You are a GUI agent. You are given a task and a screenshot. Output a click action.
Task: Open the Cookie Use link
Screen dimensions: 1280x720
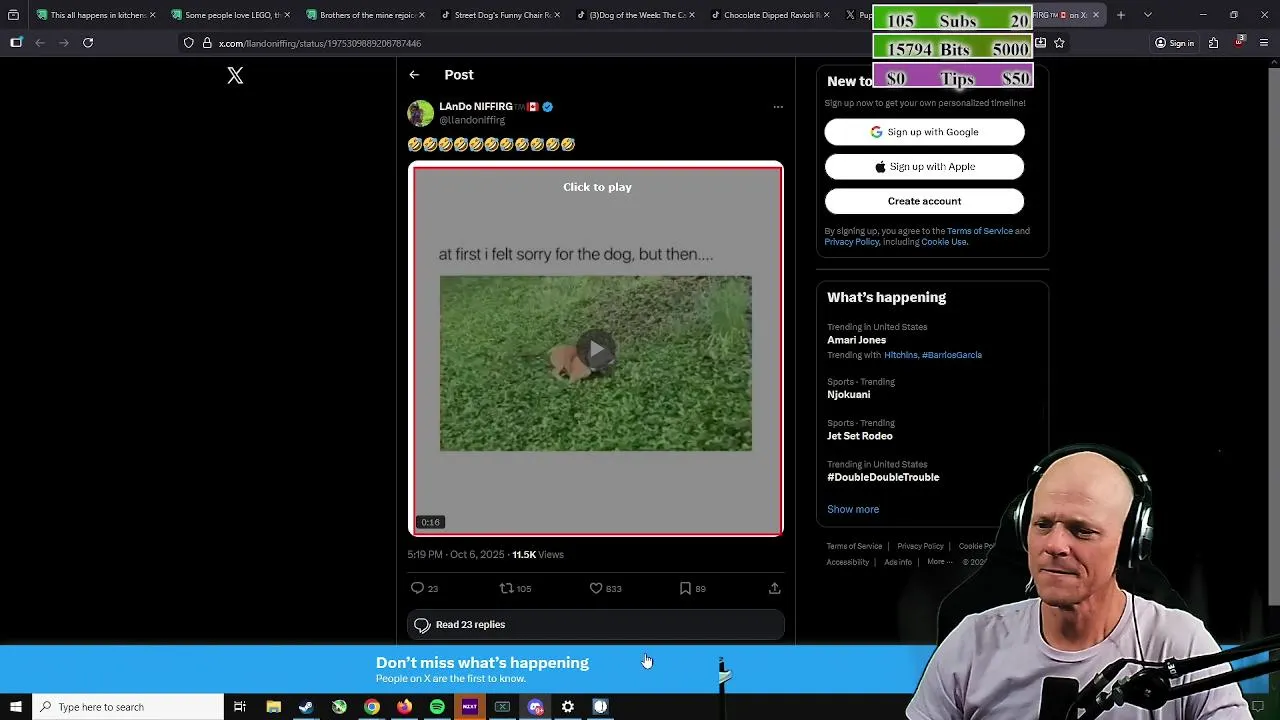(943, 242)
